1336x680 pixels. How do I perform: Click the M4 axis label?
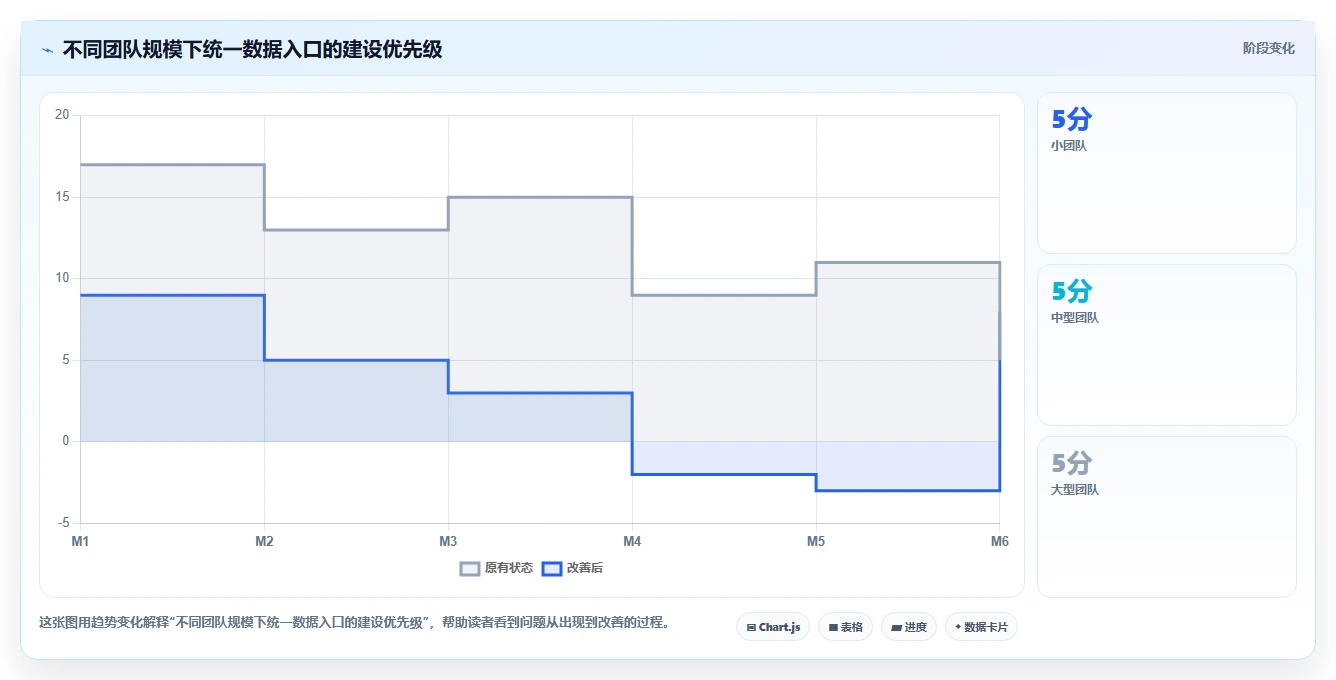tap(632, 541)
